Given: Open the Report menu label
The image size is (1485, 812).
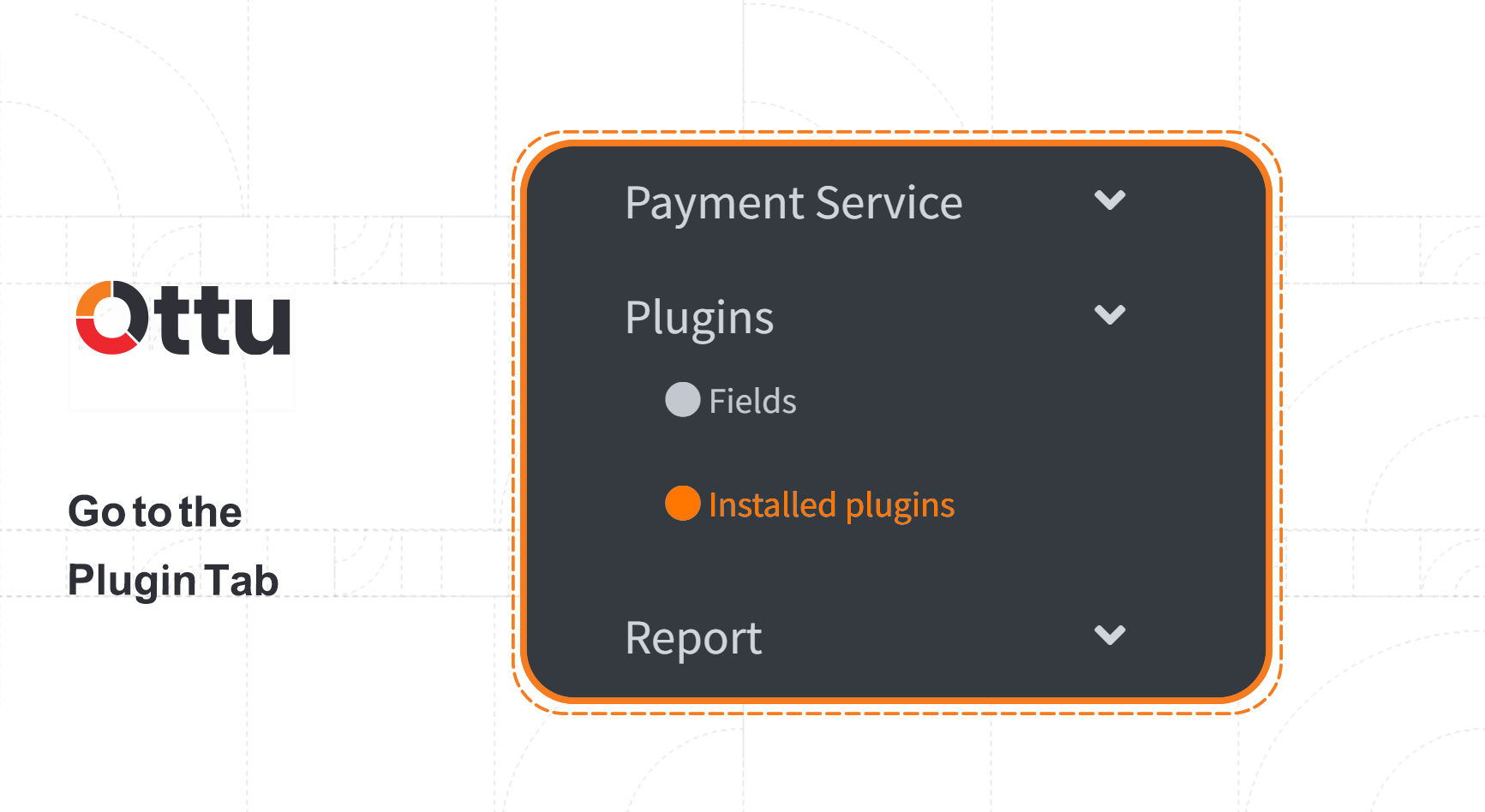Looking at the screenshot, I should coord(693,638).
